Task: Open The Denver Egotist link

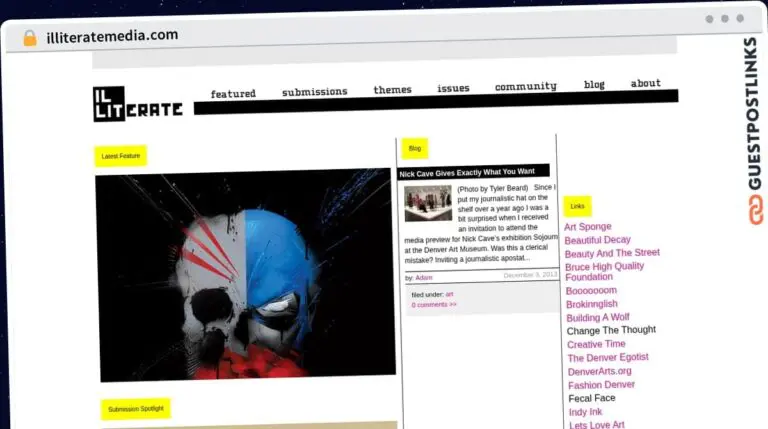Action: (x=608, y=357)
